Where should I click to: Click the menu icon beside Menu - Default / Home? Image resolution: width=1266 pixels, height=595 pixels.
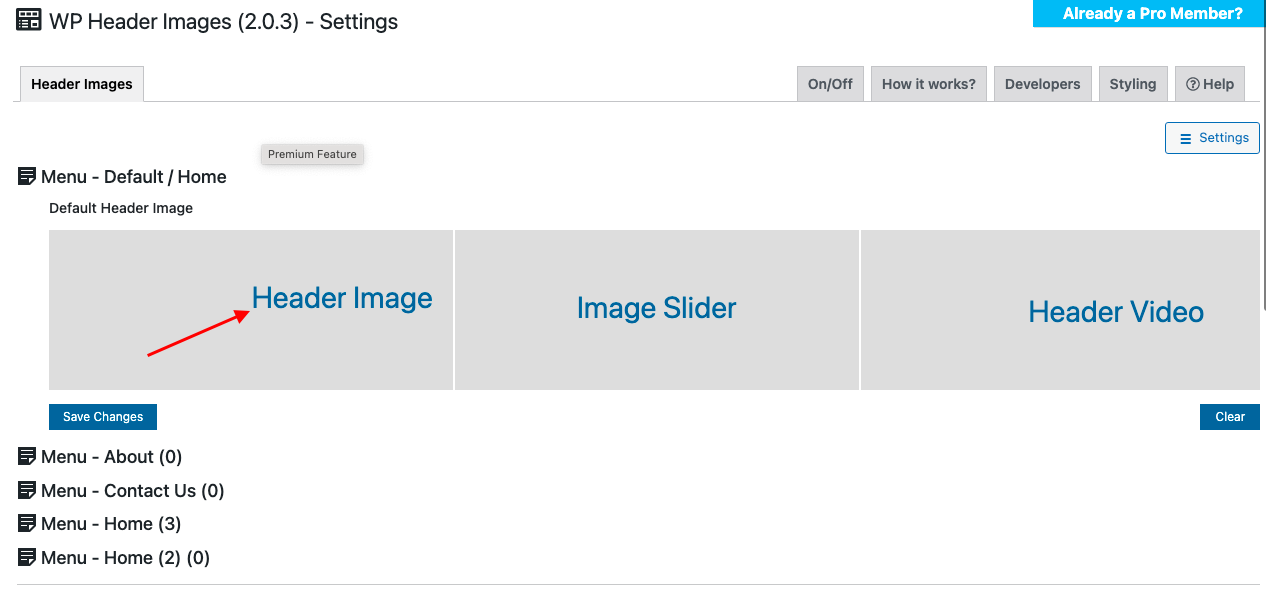pos(26,176)
